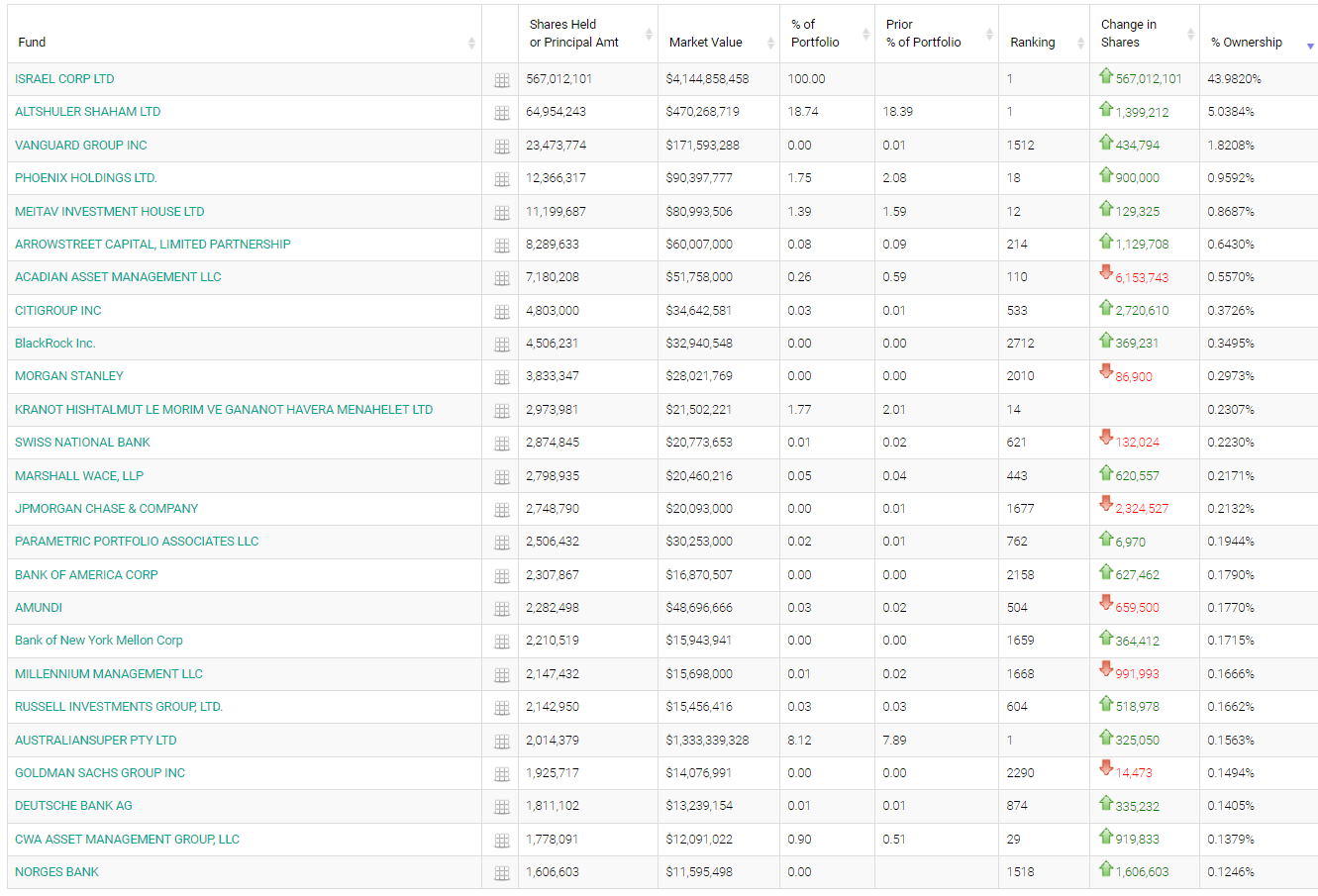Click portfolio percentage 18.74
Screen dimensions: 1318x896
click(803, 112)
